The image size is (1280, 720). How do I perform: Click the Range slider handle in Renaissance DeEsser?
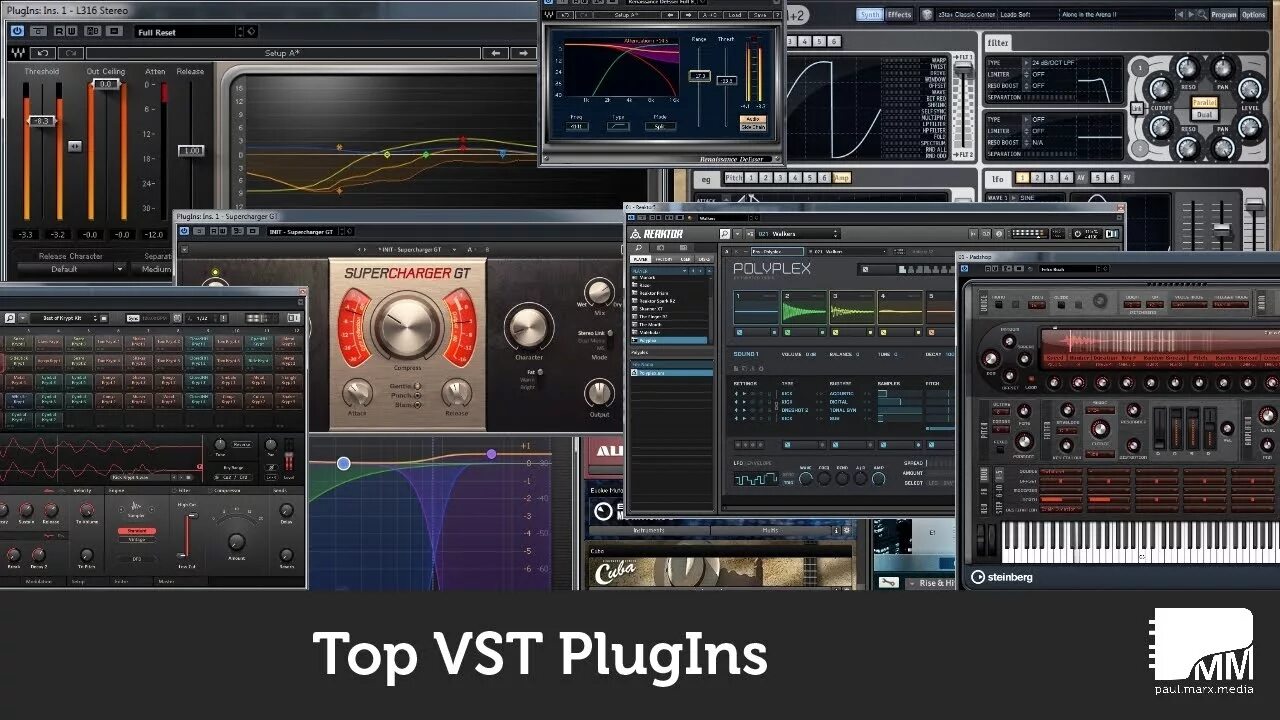coord(701,76)
